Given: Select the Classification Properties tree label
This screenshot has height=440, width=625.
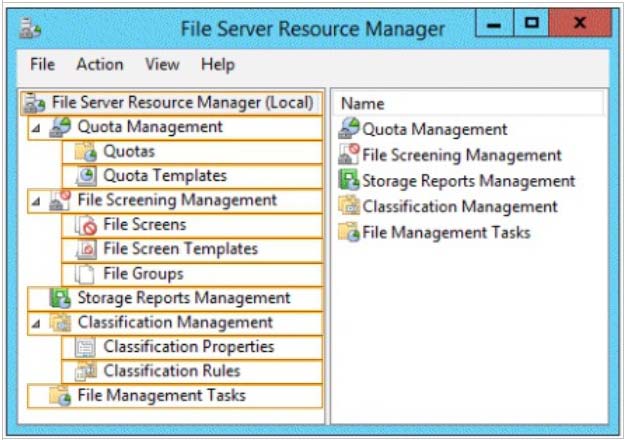Looking at the screenshot, I should coord(189,347).
